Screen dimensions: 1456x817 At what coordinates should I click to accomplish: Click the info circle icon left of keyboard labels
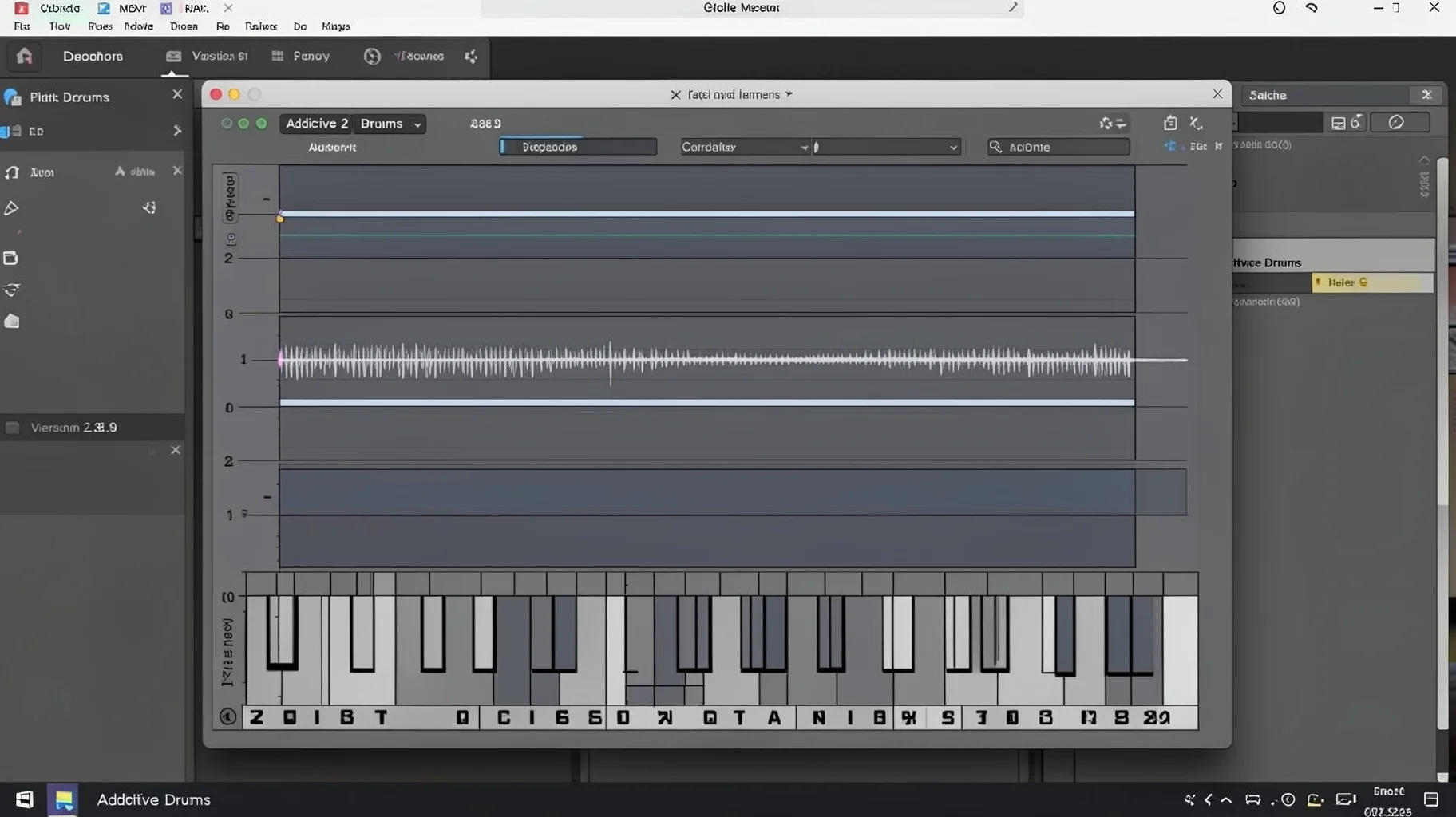tap(227, 716)
